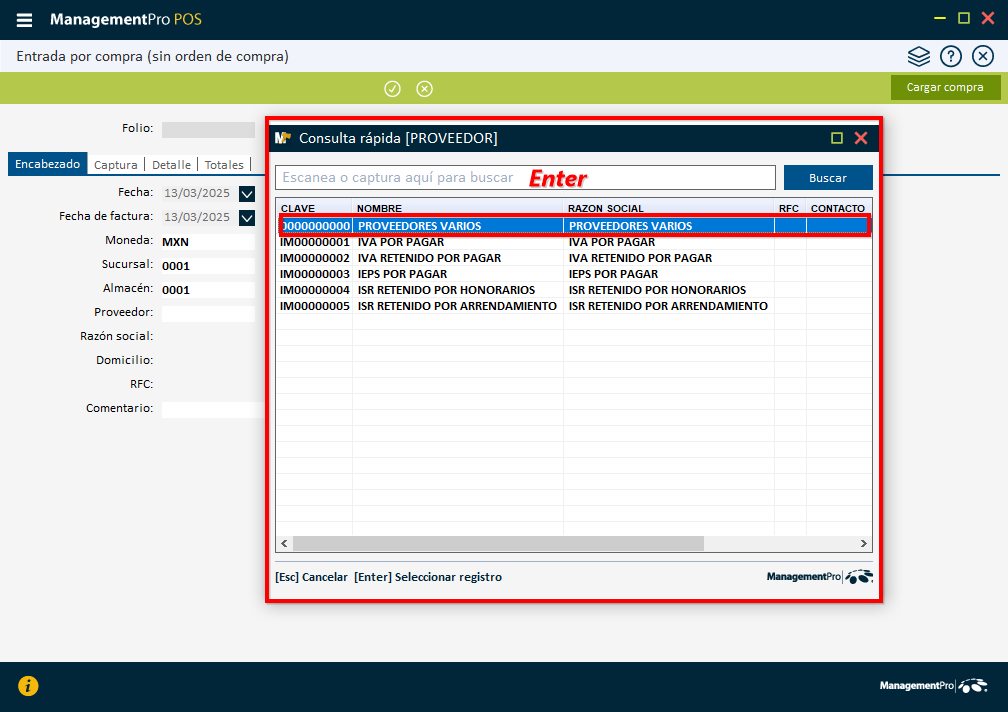This screenshot has width=1008, height=712.
Task: Click the Cargar compra button
Action: pyautogui.click(x=945, y=87)
